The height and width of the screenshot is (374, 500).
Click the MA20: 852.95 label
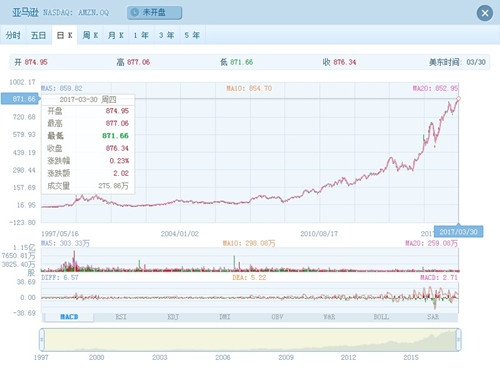click(x=435, y=88)
